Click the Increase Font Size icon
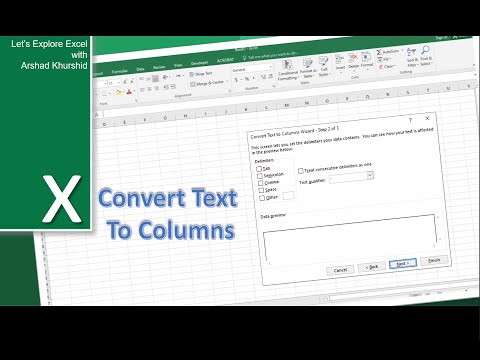Image resolution: width=480 pixels, height=360 pixels. point(125,82)
